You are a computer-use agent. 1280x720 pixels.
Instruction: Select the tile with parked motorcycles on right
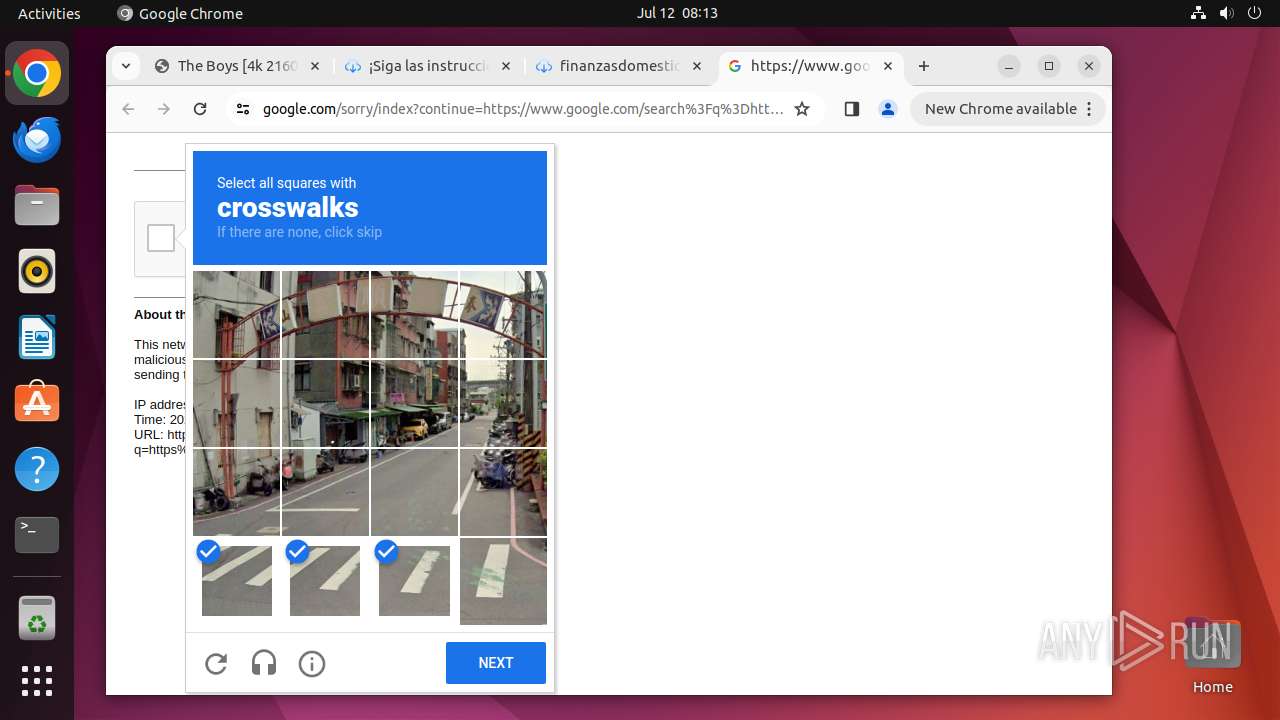pyautogui.click(x=503, y=492)
